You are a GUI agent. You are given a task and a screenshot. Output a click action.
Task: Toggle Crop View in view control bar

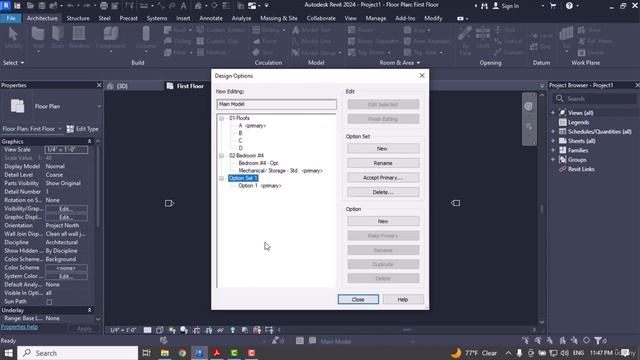pyautogui.click(x=196, y=330)
